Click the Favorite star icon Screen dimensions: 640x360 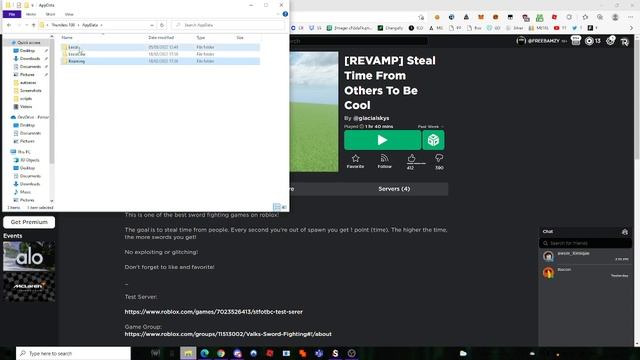coord(355,158)
